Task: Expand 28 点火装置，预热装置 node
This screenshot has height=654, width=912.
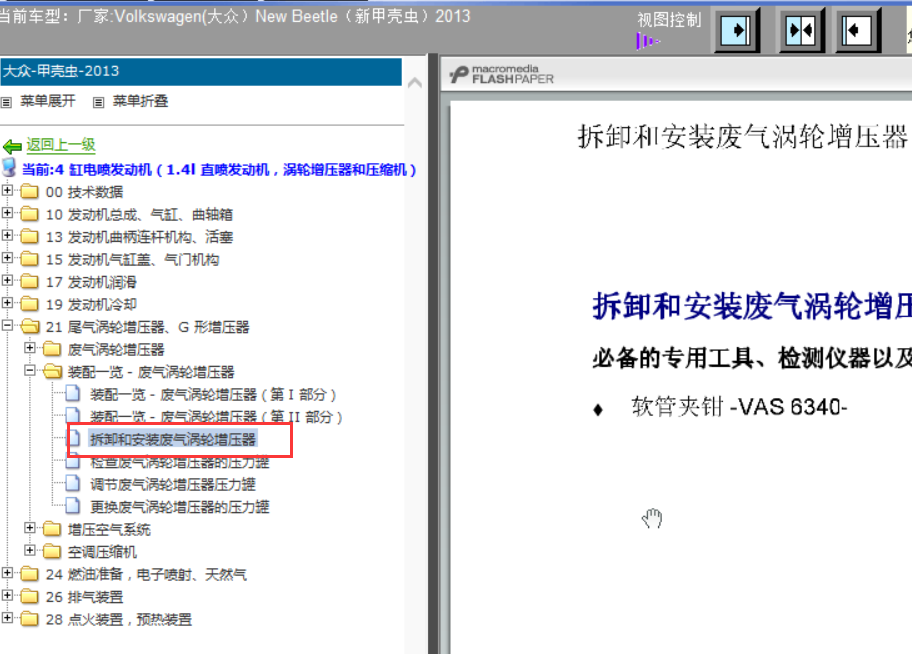Action: point(7,618)
